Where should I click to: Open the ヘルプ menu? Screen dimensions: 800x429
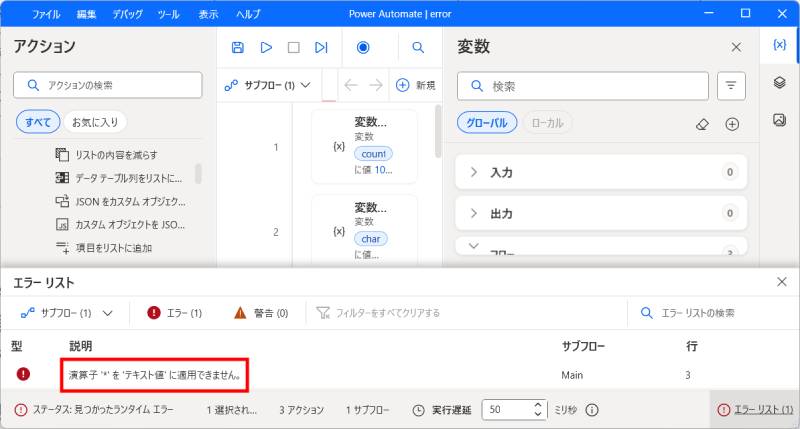248,14
